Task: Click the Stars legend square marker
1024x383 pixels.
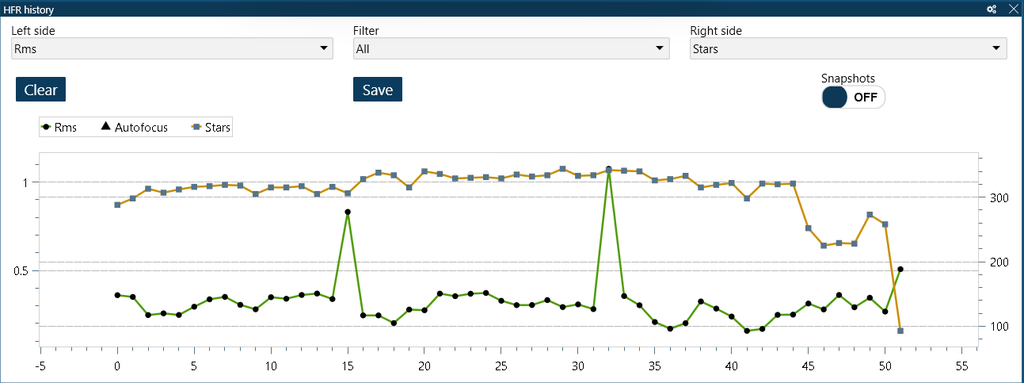Action: tap(196, 127)
